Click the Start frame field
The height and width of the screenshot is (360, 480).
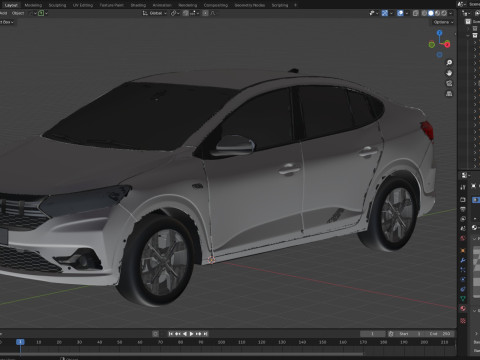click(x=410, y=334)
